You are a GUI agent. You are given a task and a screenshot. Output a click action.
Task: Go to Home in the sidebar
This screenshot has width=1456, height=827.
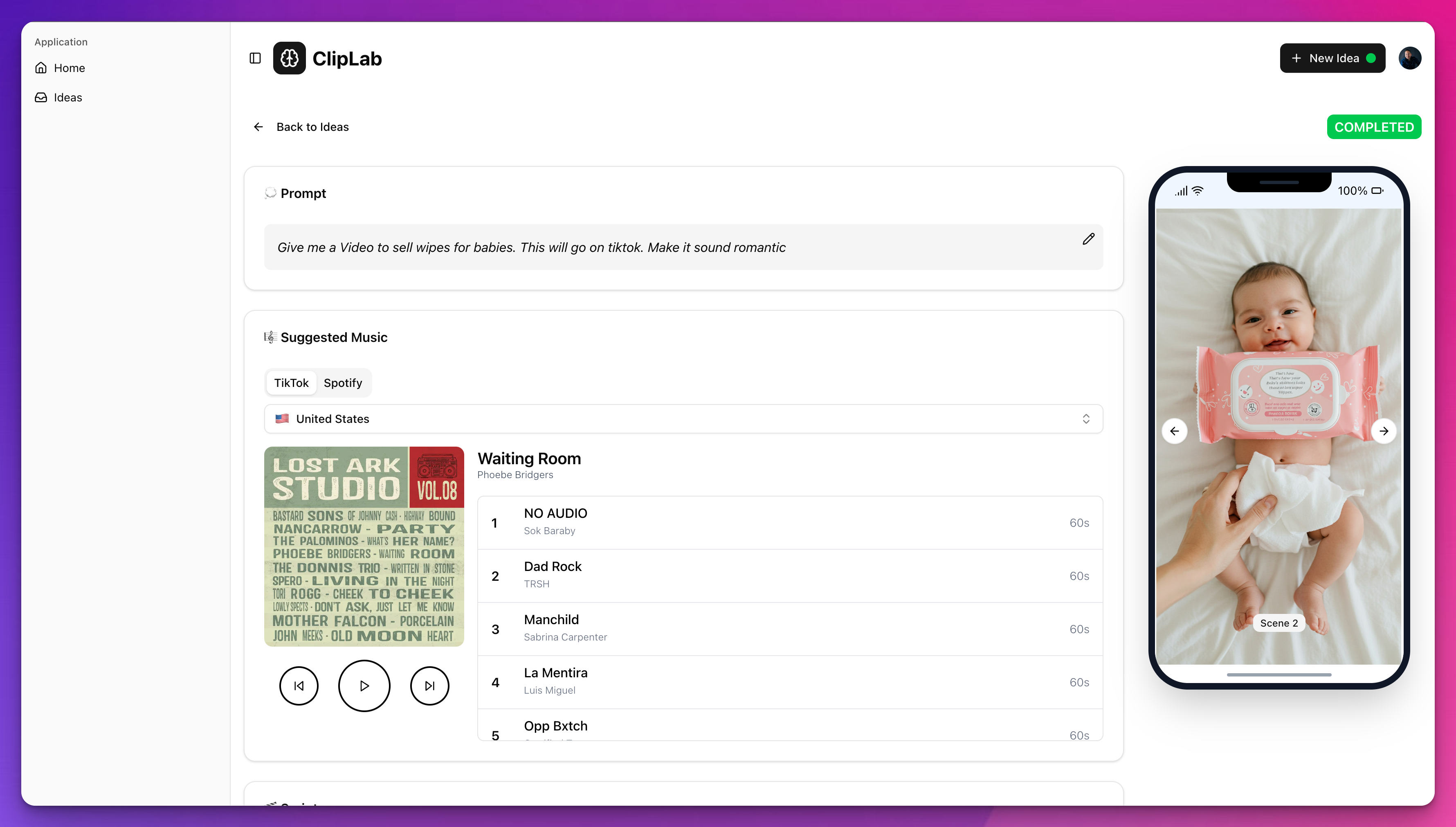[69, 67]
